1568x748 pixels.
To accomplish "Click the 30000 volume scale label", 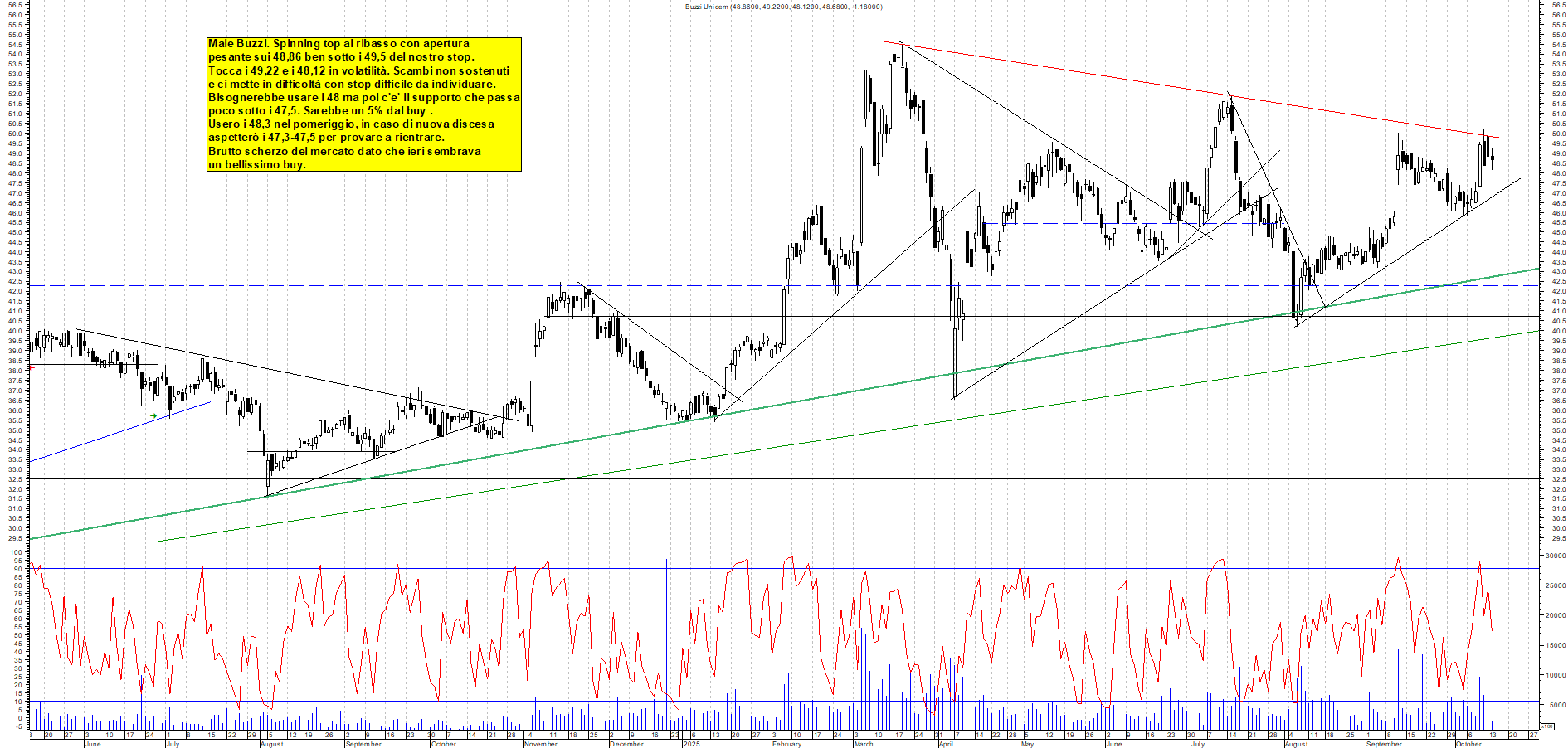I will pyautogui.click(x=1553, y=556).
